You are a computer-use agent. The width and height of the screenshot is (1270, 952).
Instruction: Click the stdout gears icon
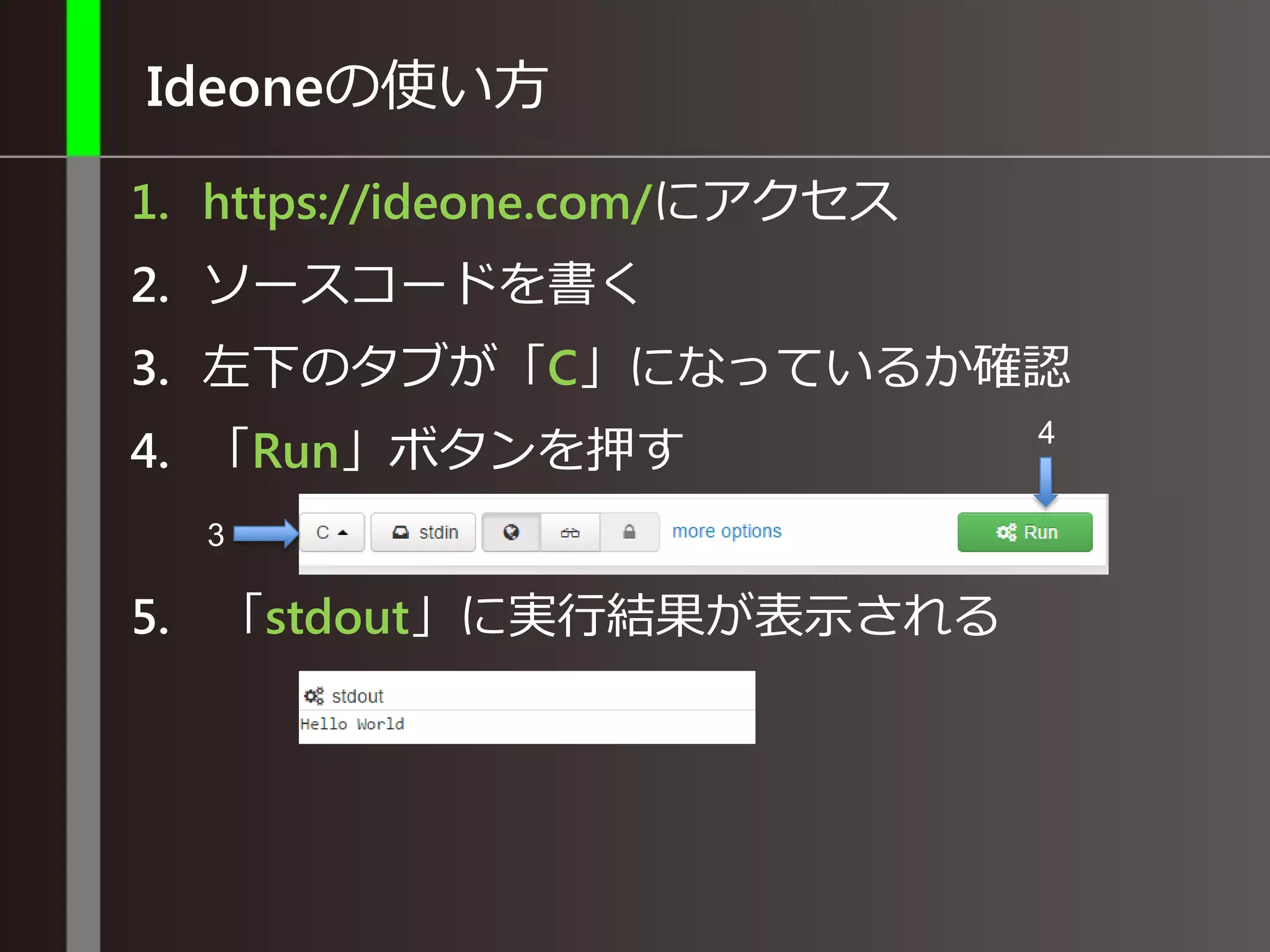coord(314,696)
